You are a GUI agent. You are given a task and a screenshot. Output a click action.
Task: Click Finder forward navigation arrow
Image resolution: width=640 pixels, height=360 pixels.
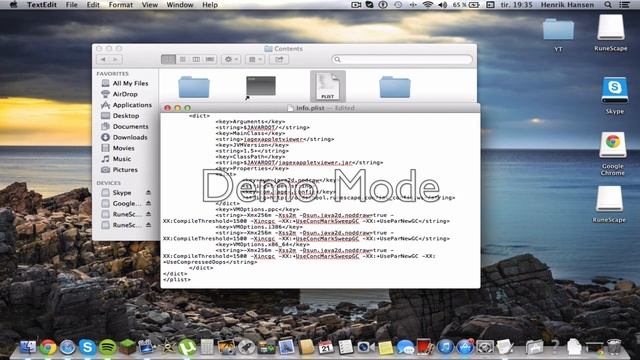(x=116, y=60)
